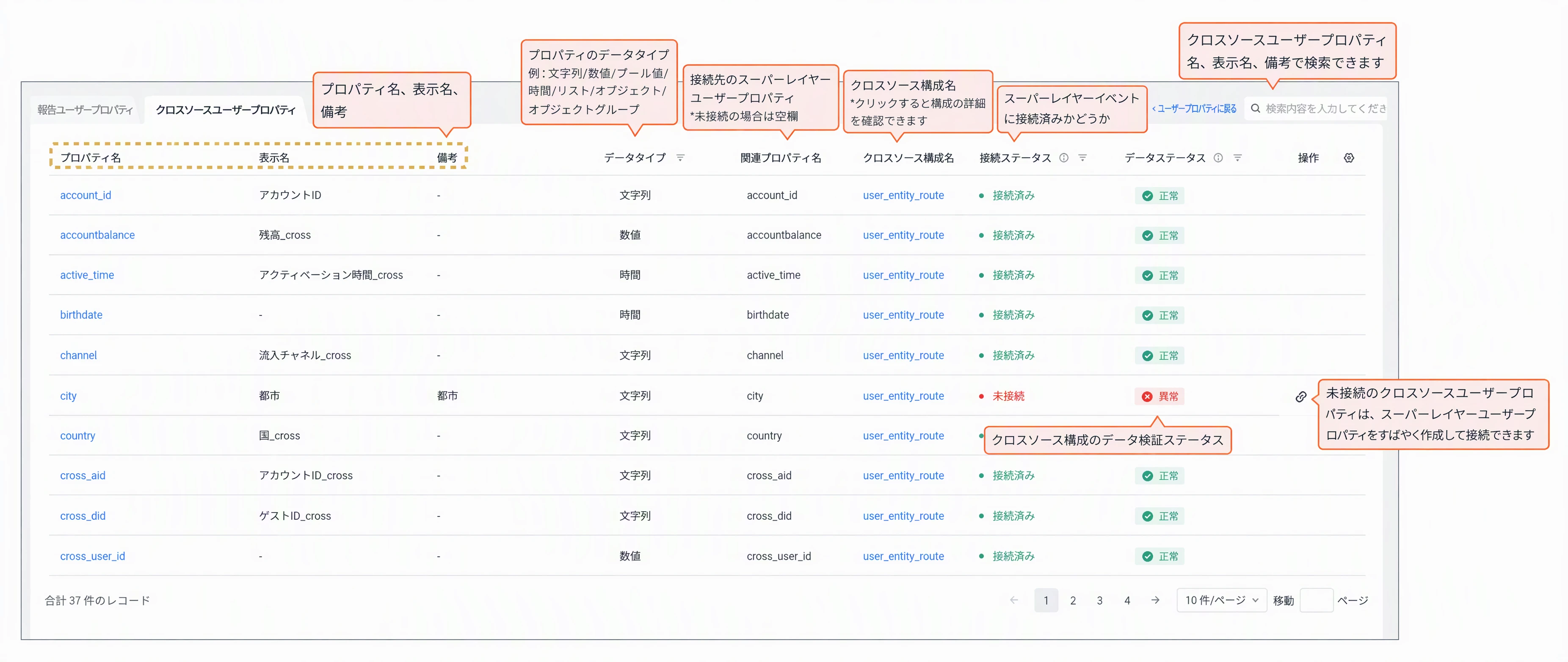Click the クロスソース構成名 column header
The width and height of the screenshot is (1568, 662).
pos(908,157)
